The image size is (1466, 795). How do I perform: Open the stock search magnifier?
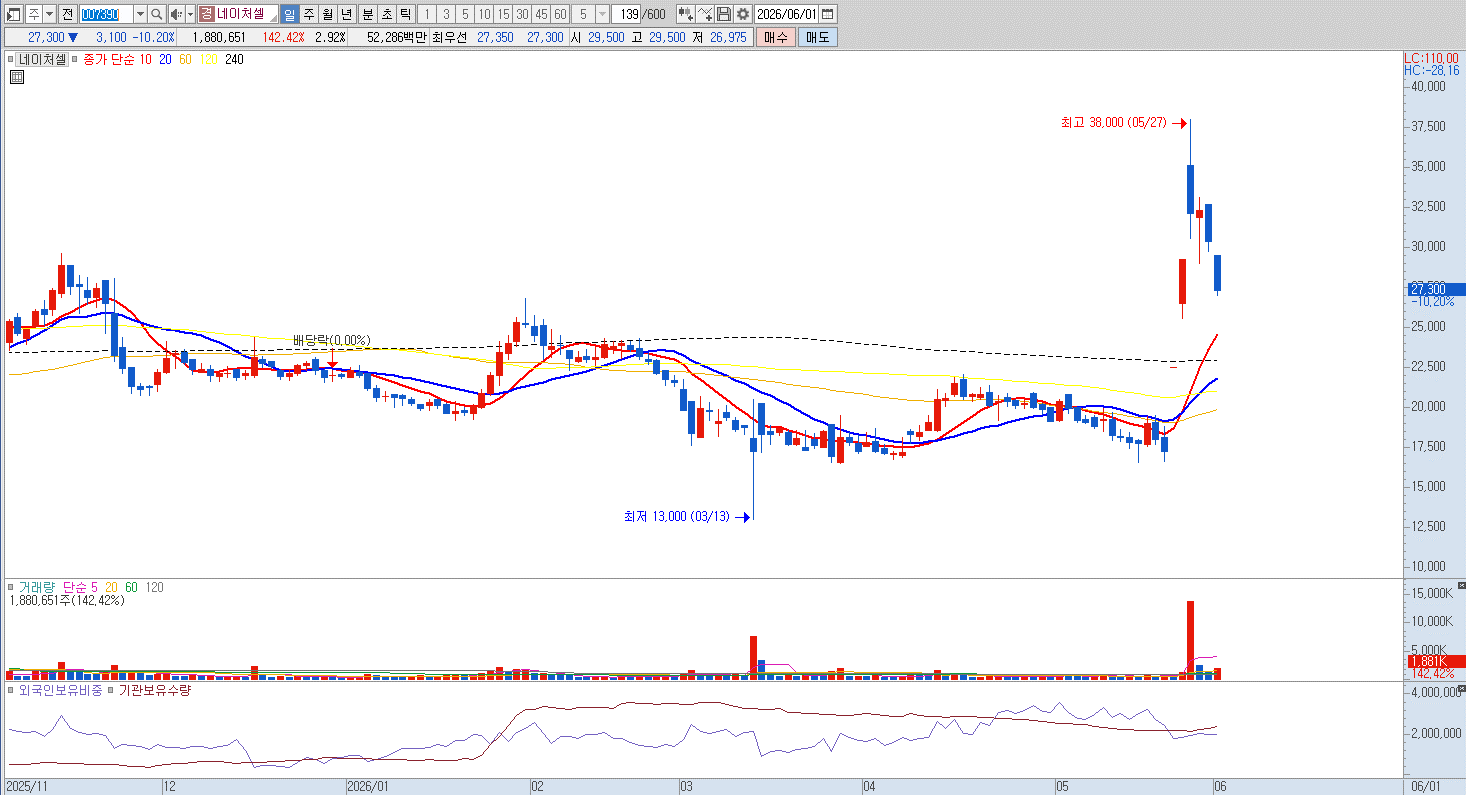click(x=156, y=14)
